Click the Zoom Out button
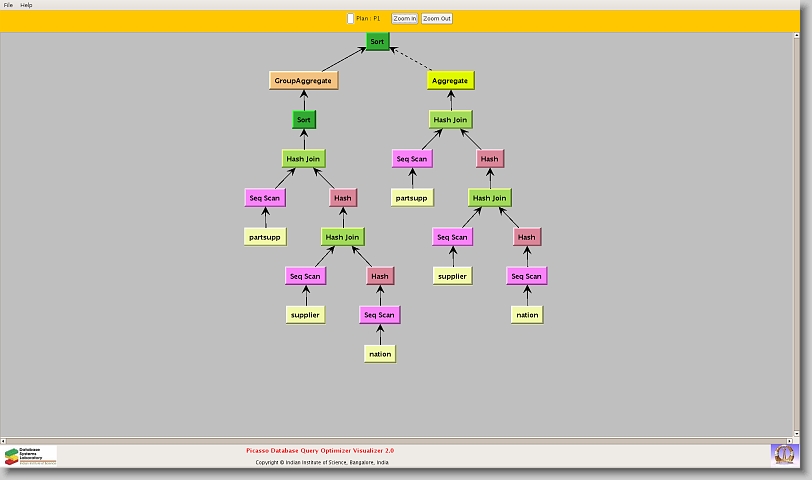The width and height of the screenshot is (812, 480). coord(437,18)
